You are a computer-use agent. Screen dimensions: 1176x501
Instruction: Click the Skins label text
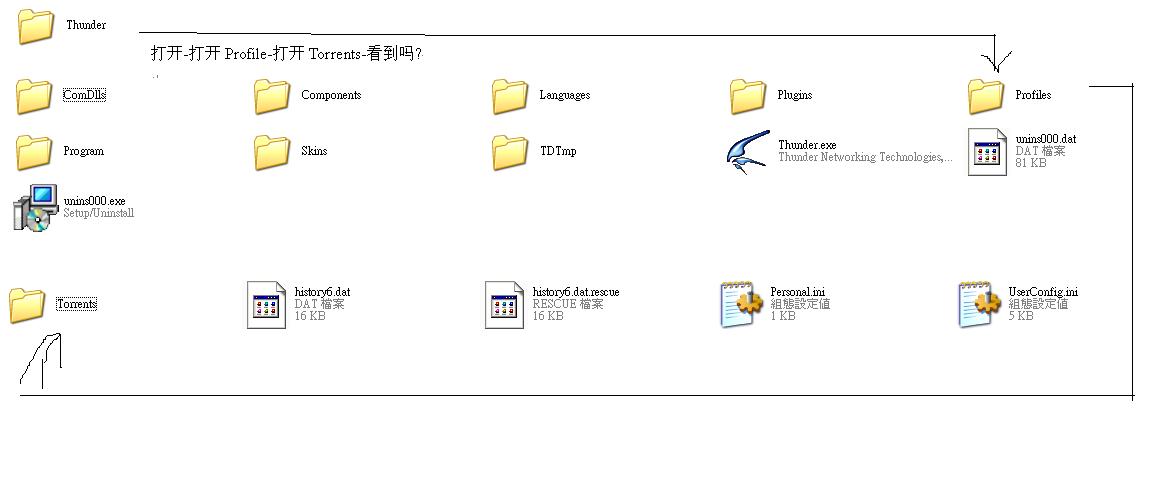(314, 151)
